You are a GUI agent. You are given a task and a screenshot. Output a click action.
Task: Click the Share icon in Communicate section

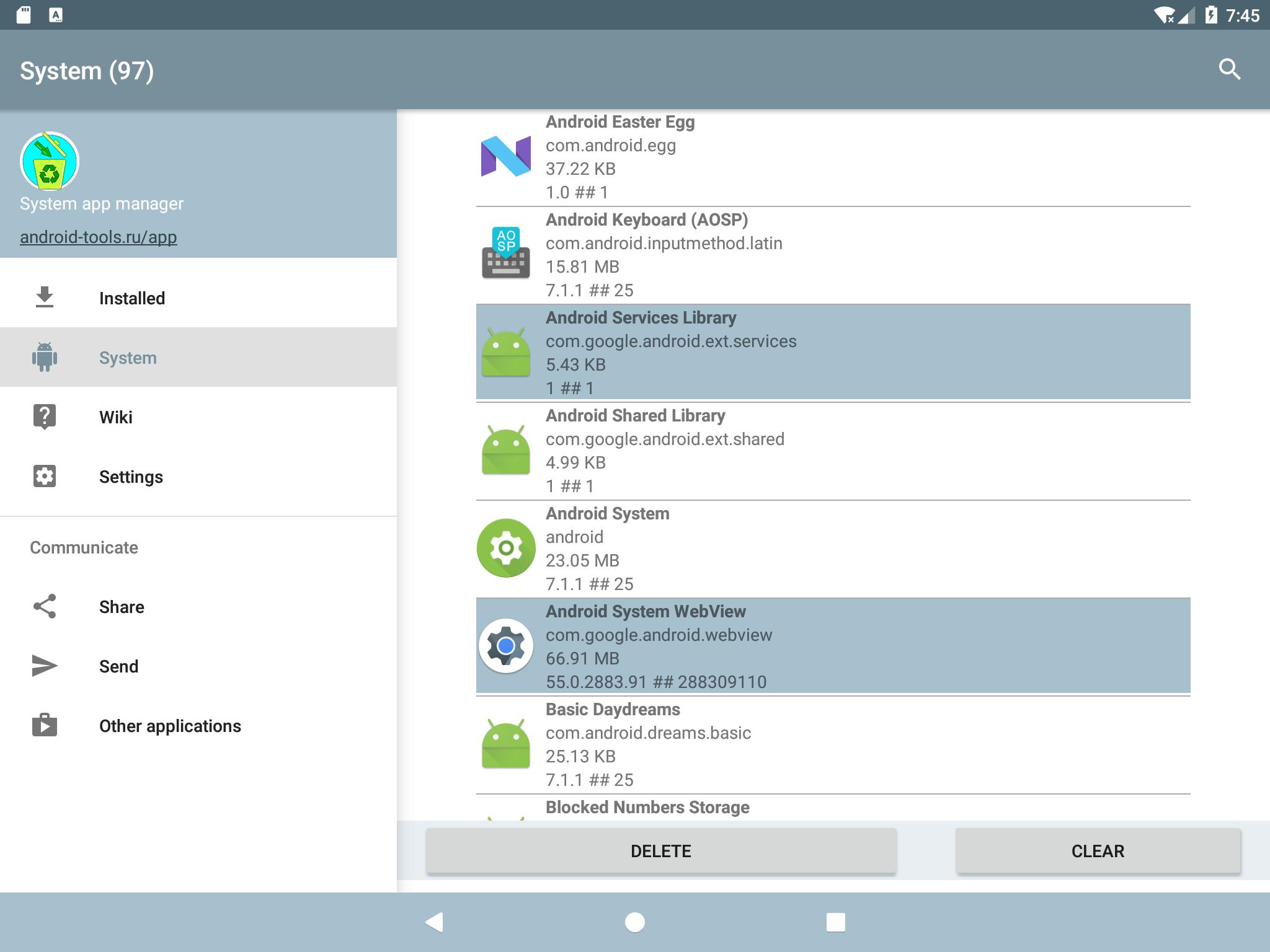point(45,606)
